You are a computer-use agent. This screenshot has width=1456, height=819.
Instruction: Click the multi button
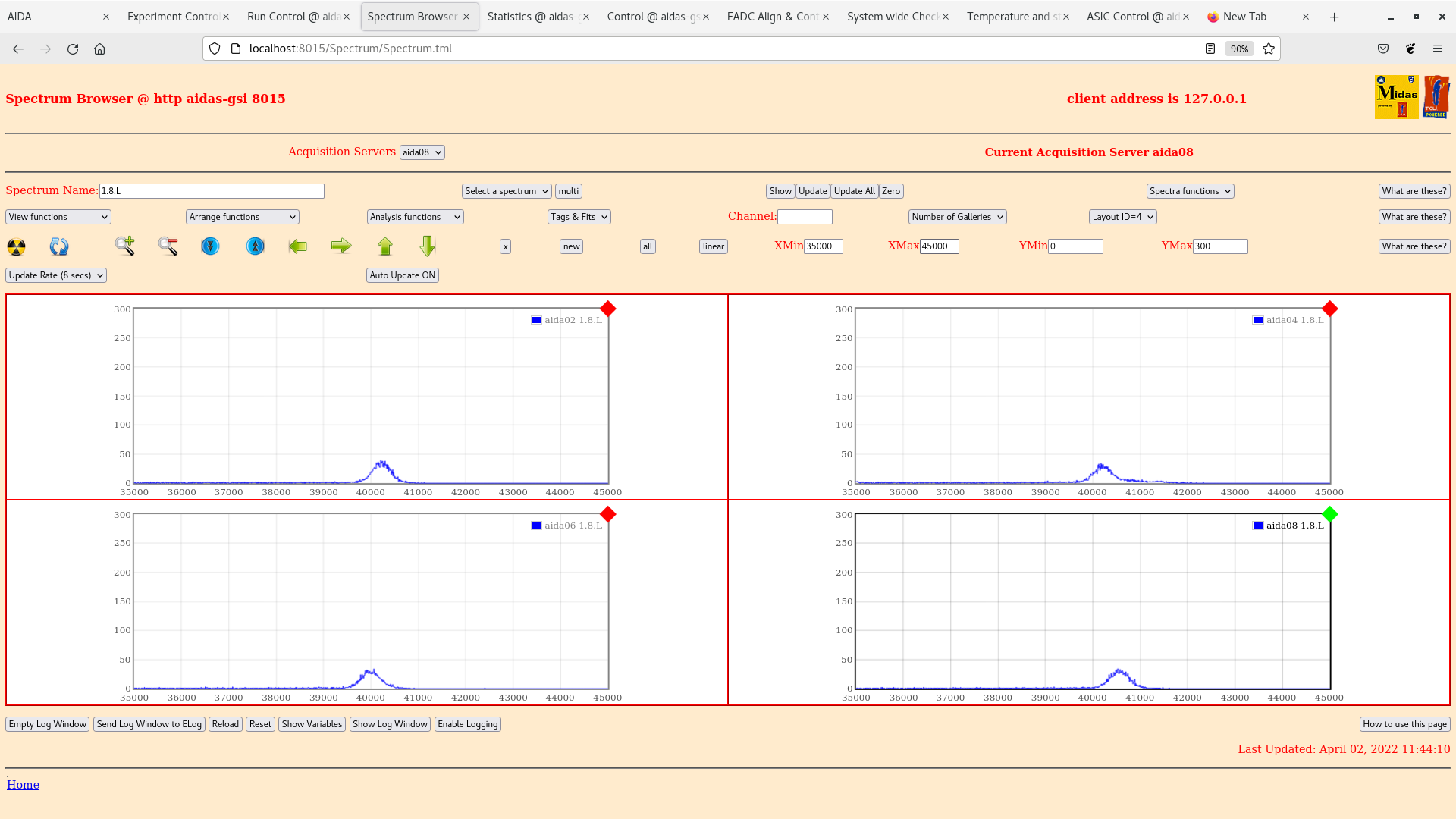(x=569, y=191)
